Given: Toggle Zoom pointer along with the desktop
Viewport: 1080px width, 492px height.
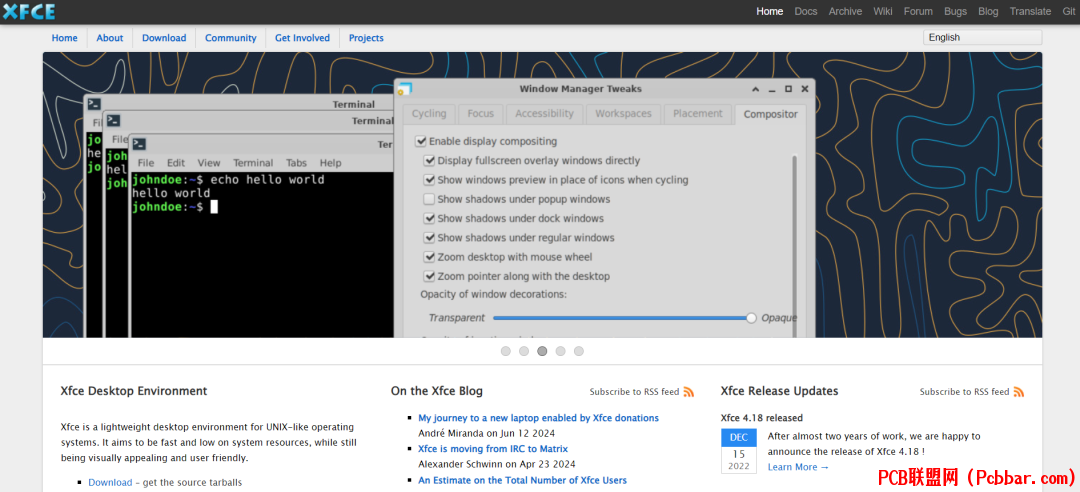Looking at the screenshot, I should click(x=429, y=276).
